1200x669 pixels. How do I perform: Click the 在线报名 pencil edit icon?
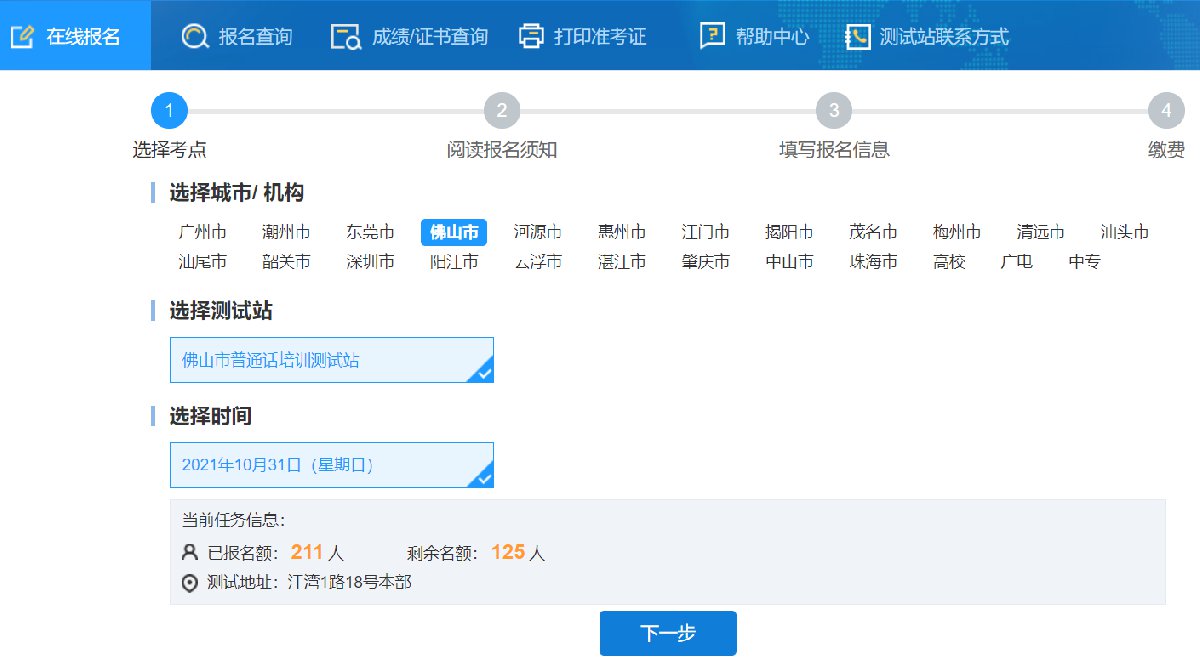(23, 36)
